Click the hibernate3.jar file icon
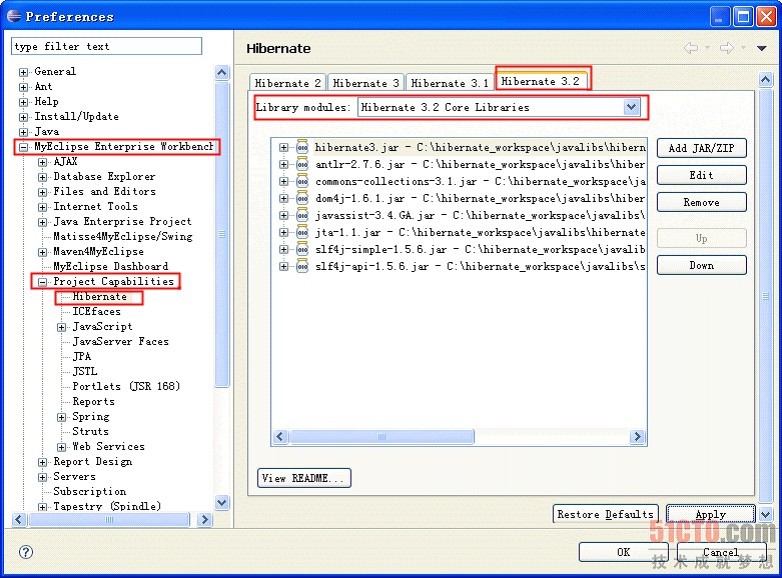Image resolution: width=782 pixels, height=578 pixels. click(302, 147)
